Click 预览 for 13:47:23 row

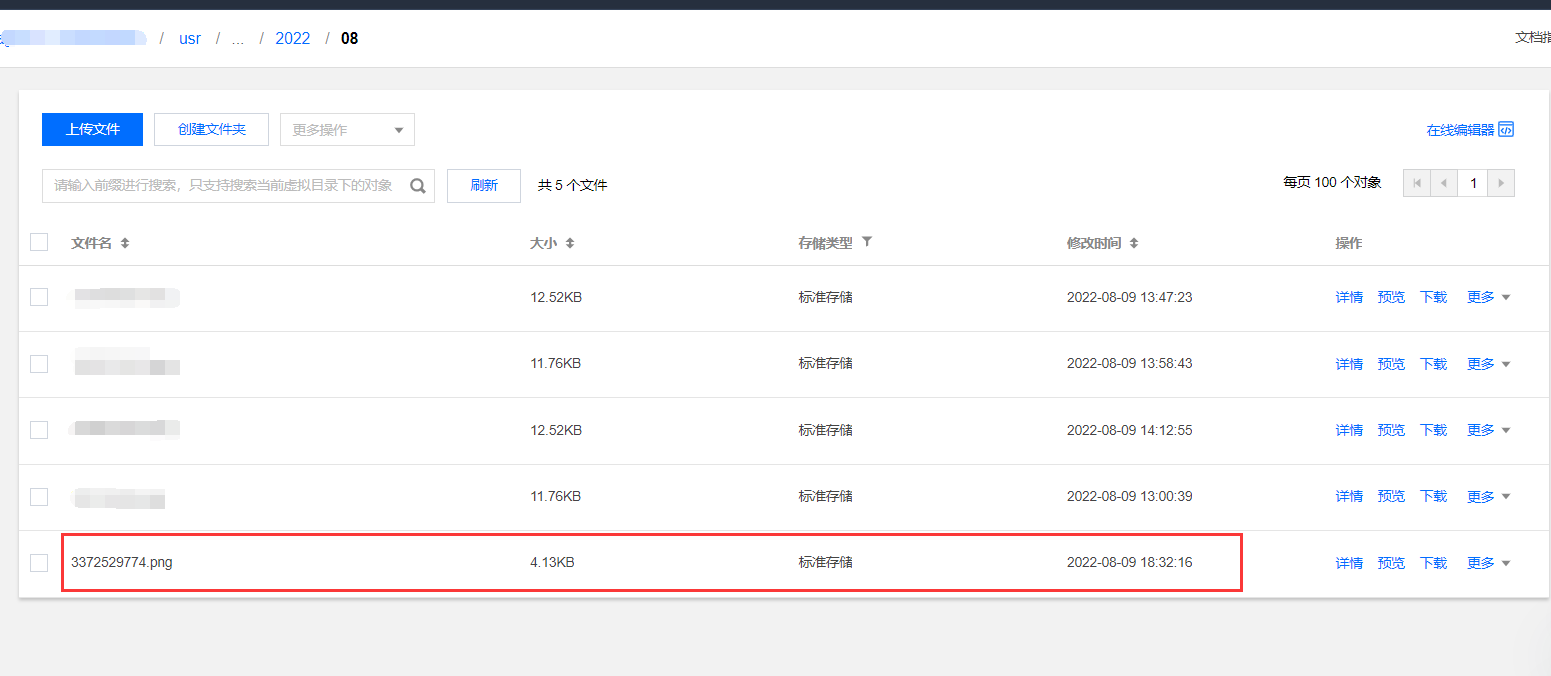1391,297
